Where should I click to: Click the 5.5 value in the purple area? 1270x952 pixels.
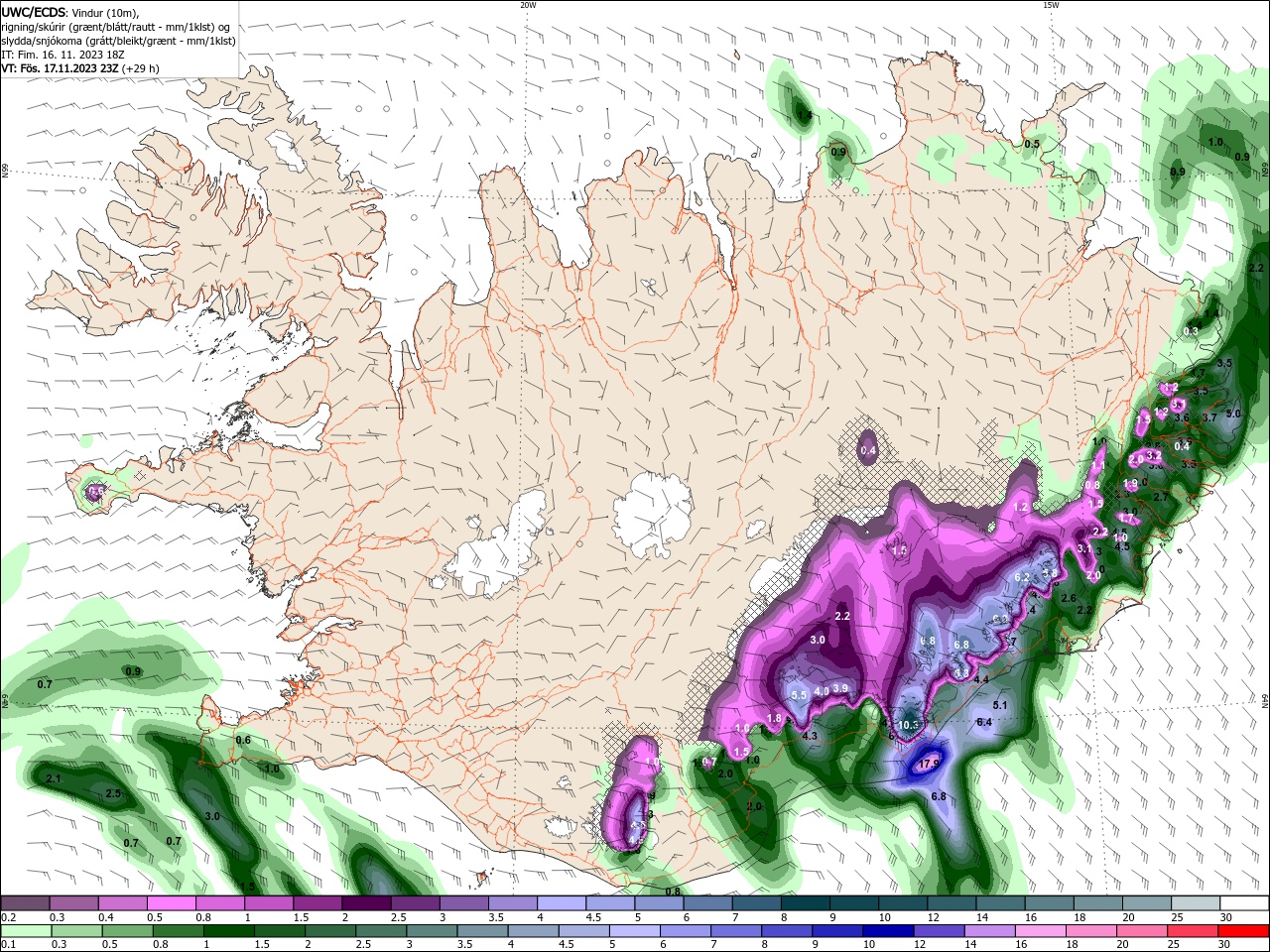click(799, 695)
